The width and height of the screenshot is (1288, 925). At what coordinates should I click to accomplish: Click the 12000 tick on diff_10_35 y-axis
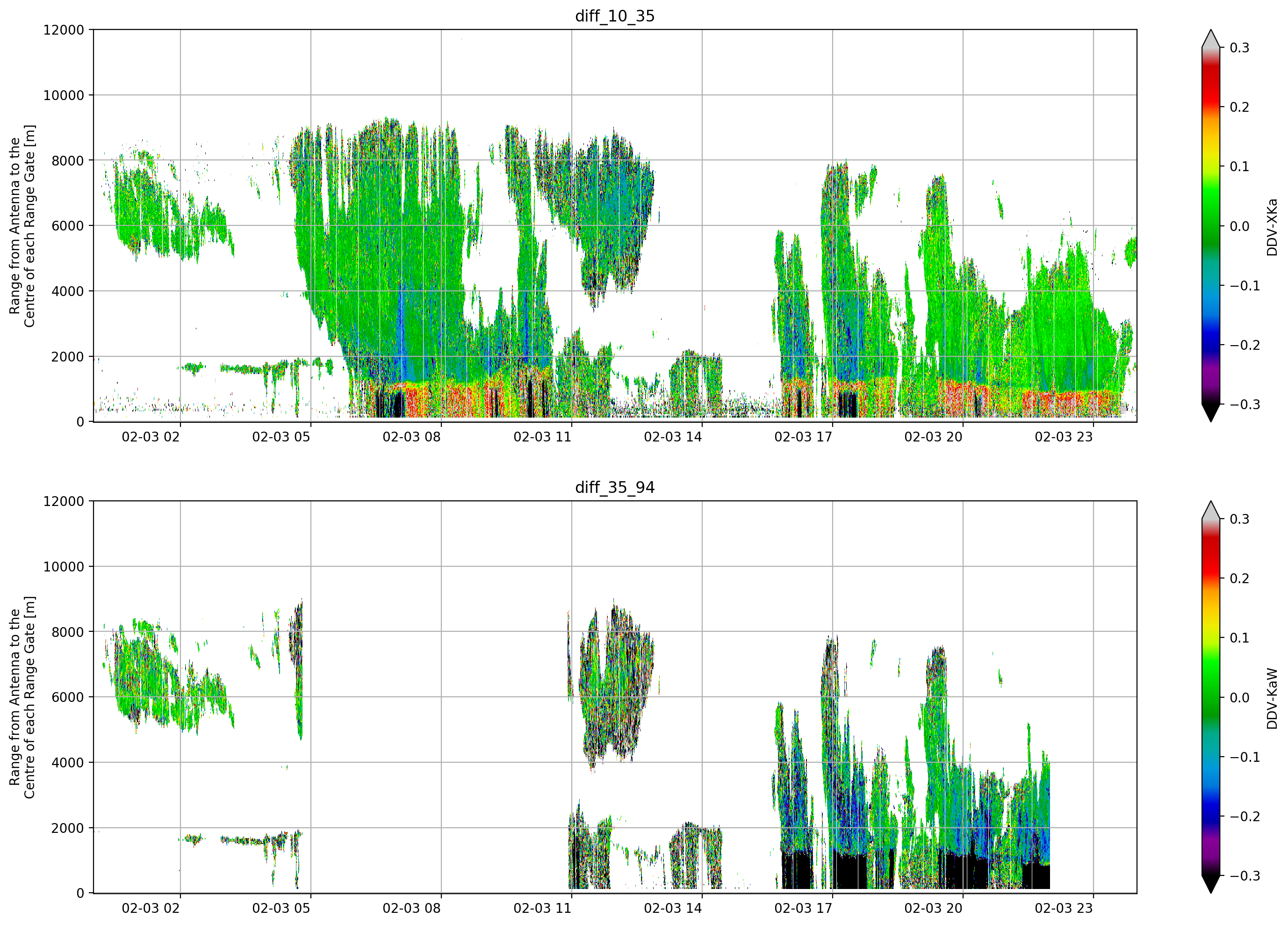[64, 29]
